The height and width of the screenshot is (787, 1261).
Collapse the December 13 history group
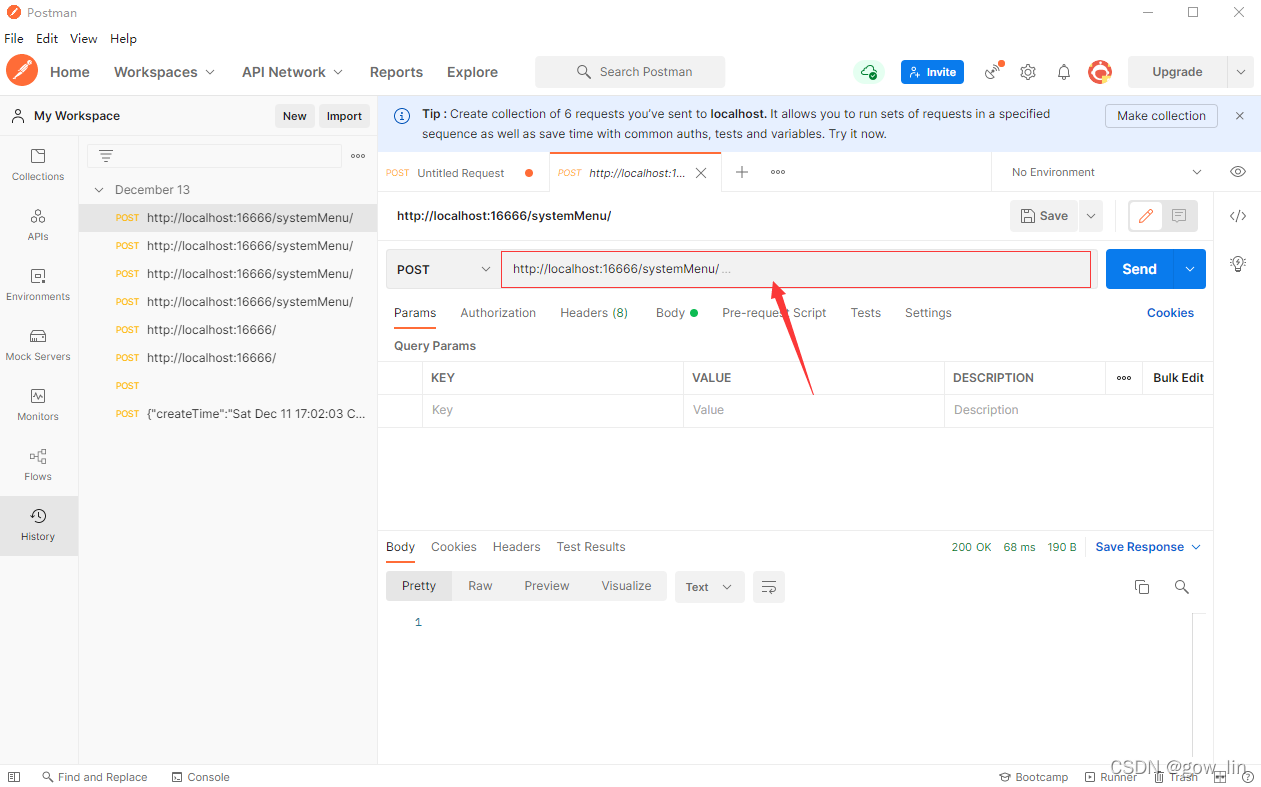point(99,190)
